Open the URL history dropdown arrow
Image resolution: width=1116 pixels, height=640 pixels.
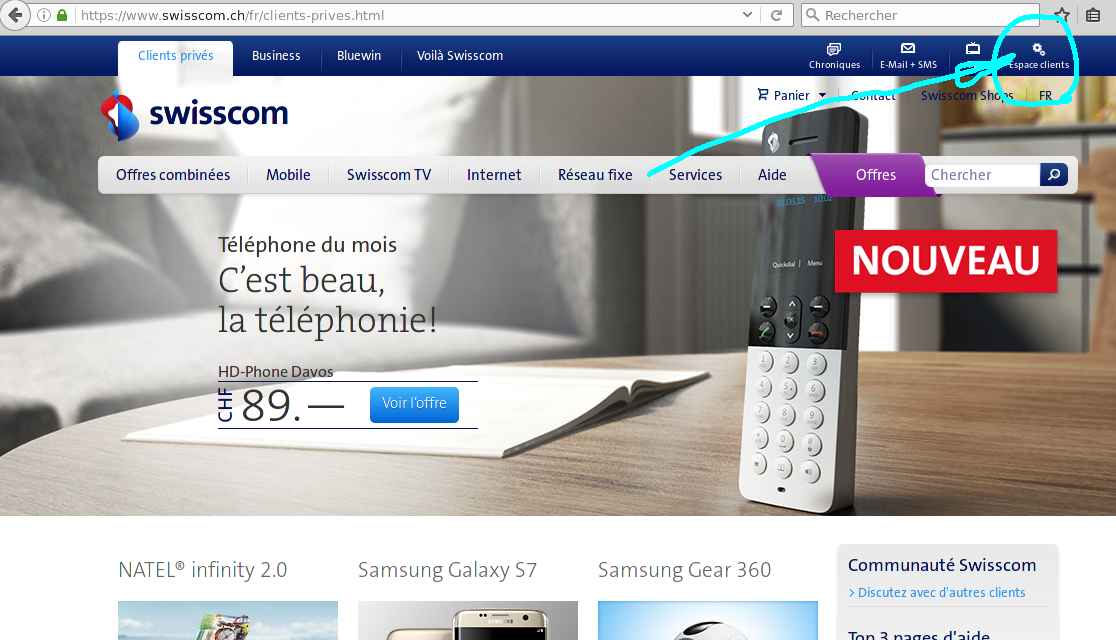click(x=747, y=15)
